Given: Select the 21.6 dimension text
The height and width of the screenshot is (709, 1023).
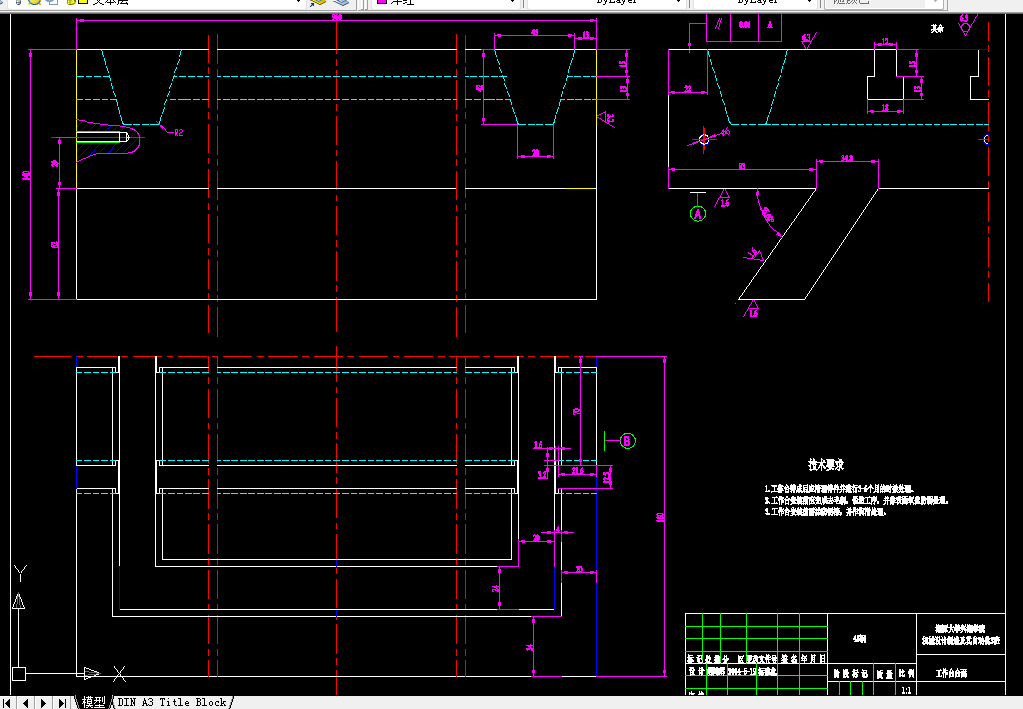Looking at the screenshot, I should coord(577,470).
